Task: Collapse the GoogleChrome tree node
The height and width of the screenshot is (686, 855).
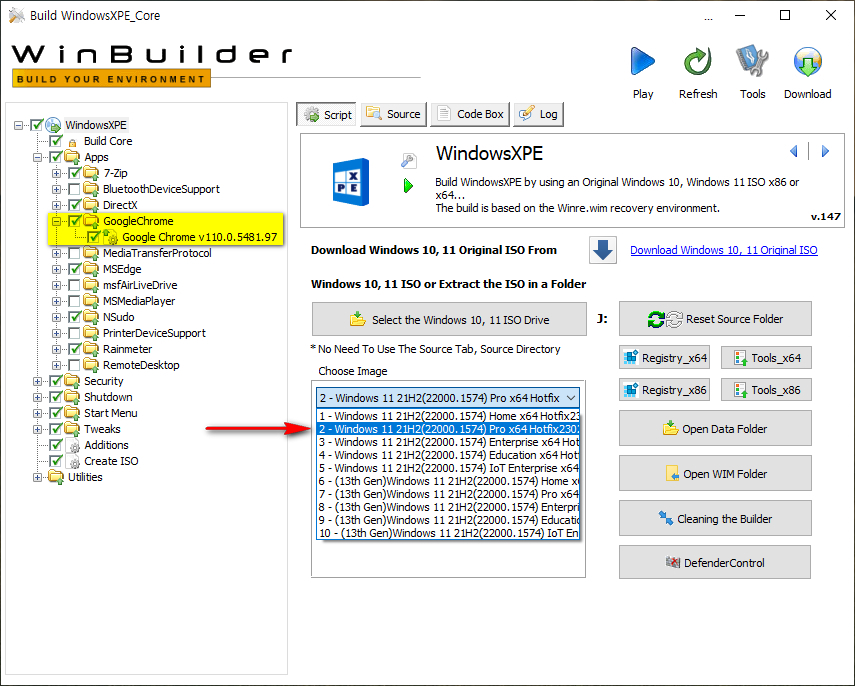Action: coord(56,221)
